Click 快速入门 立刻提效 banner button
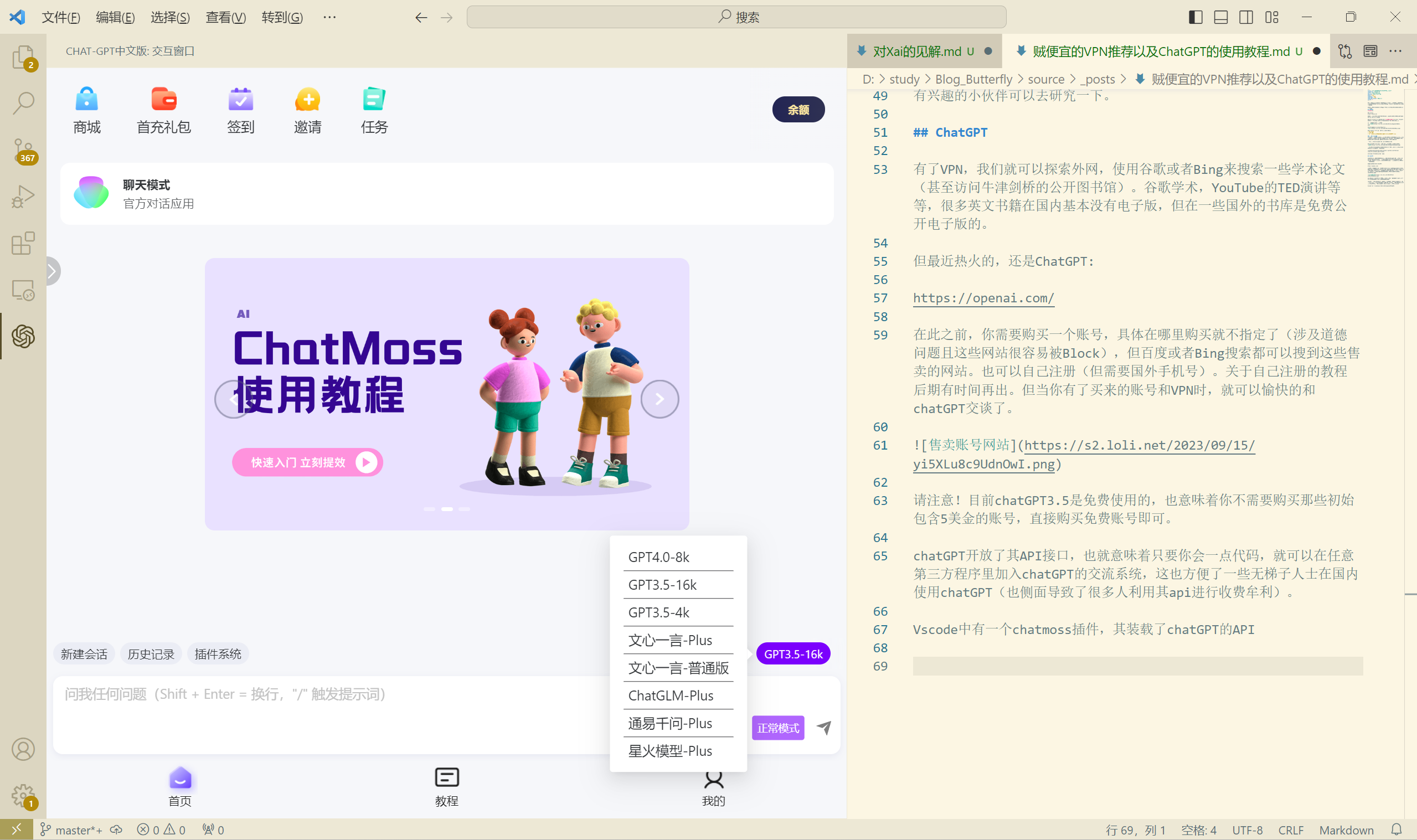Screen dimensions: 1417x840 [307, 462]
